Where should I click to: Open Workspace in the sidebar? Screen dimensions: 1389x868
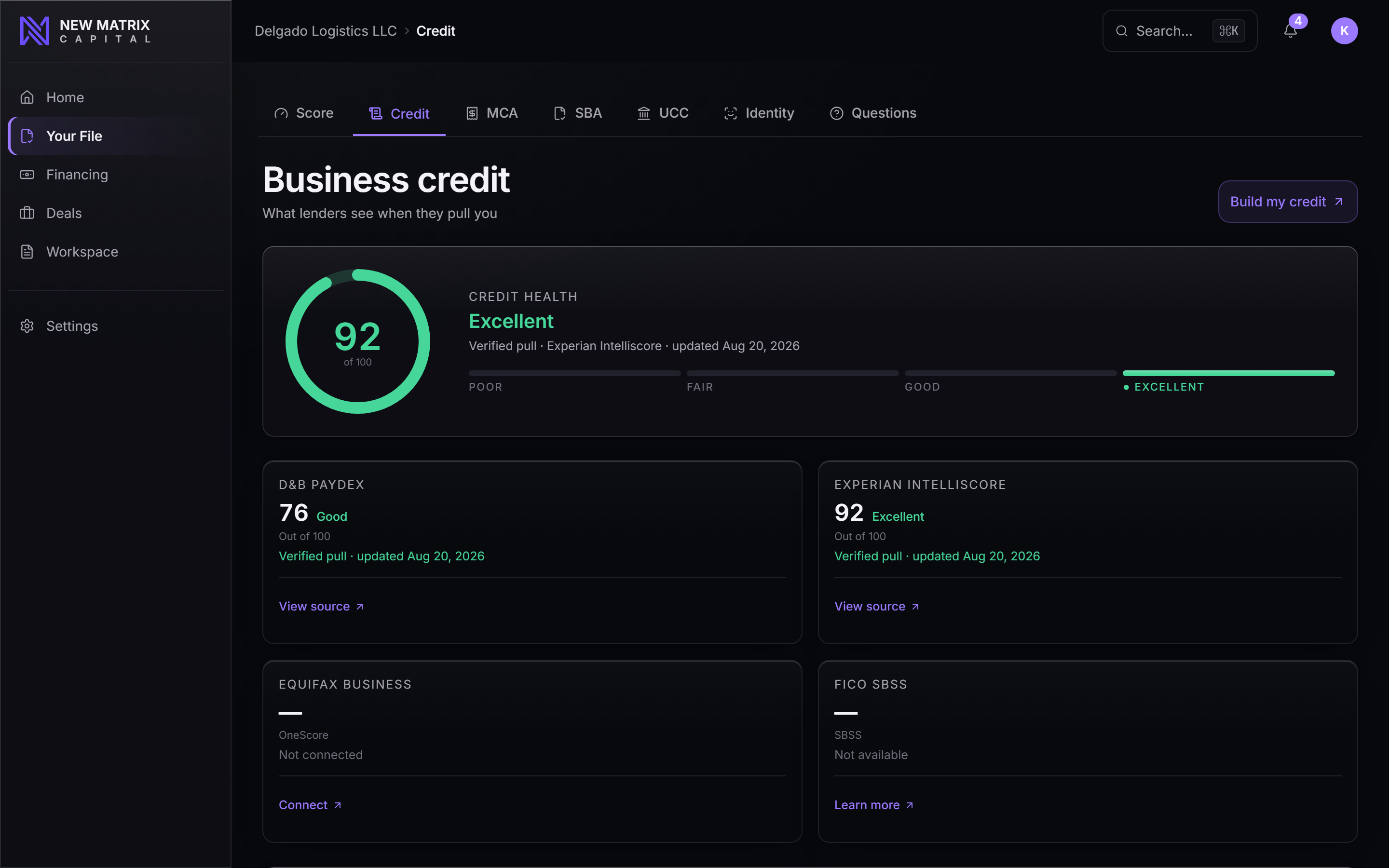(116, 251)
